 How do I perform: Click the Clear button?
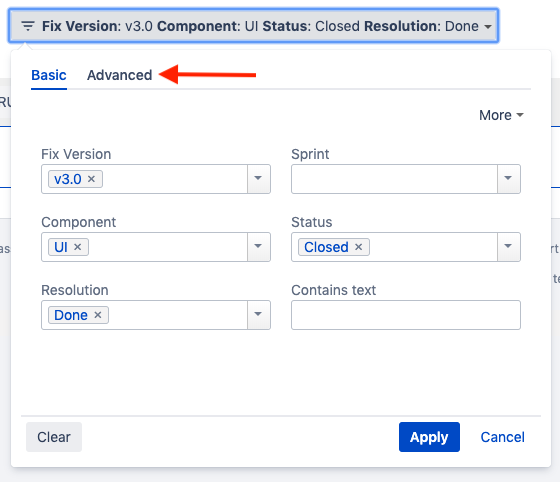[54, 437]
